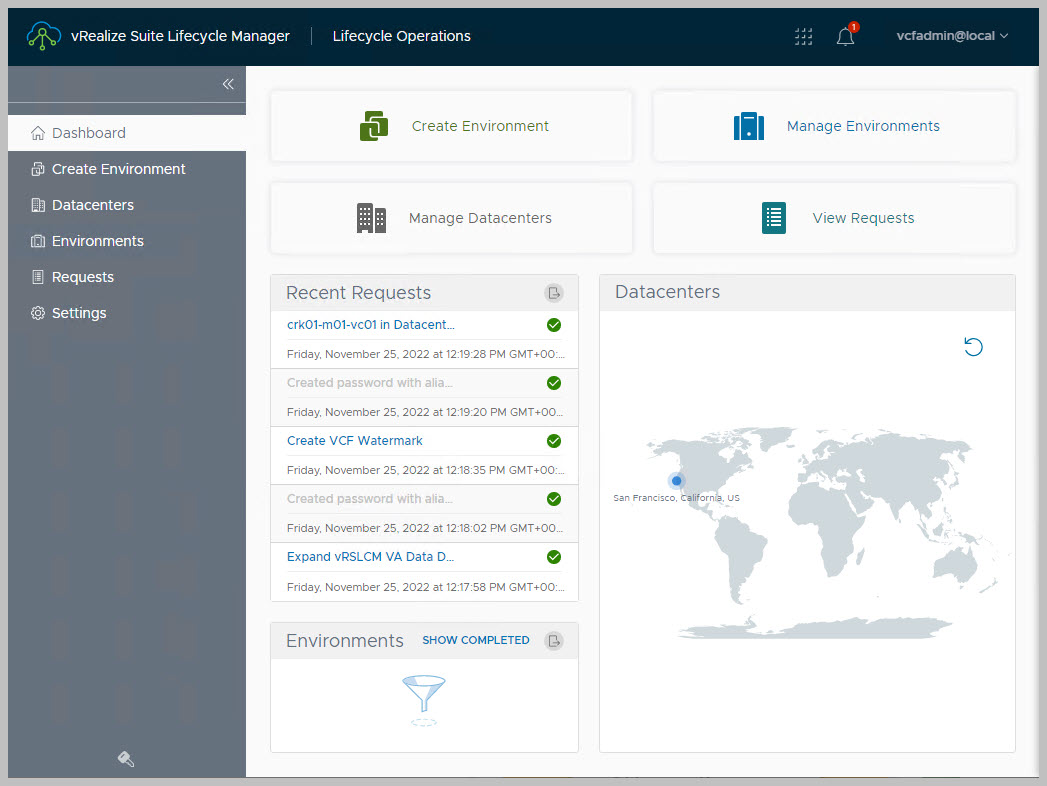Go to Requests in sidebar menu
The width and height of the screenshot is (1047, 786).
[82, 277]
